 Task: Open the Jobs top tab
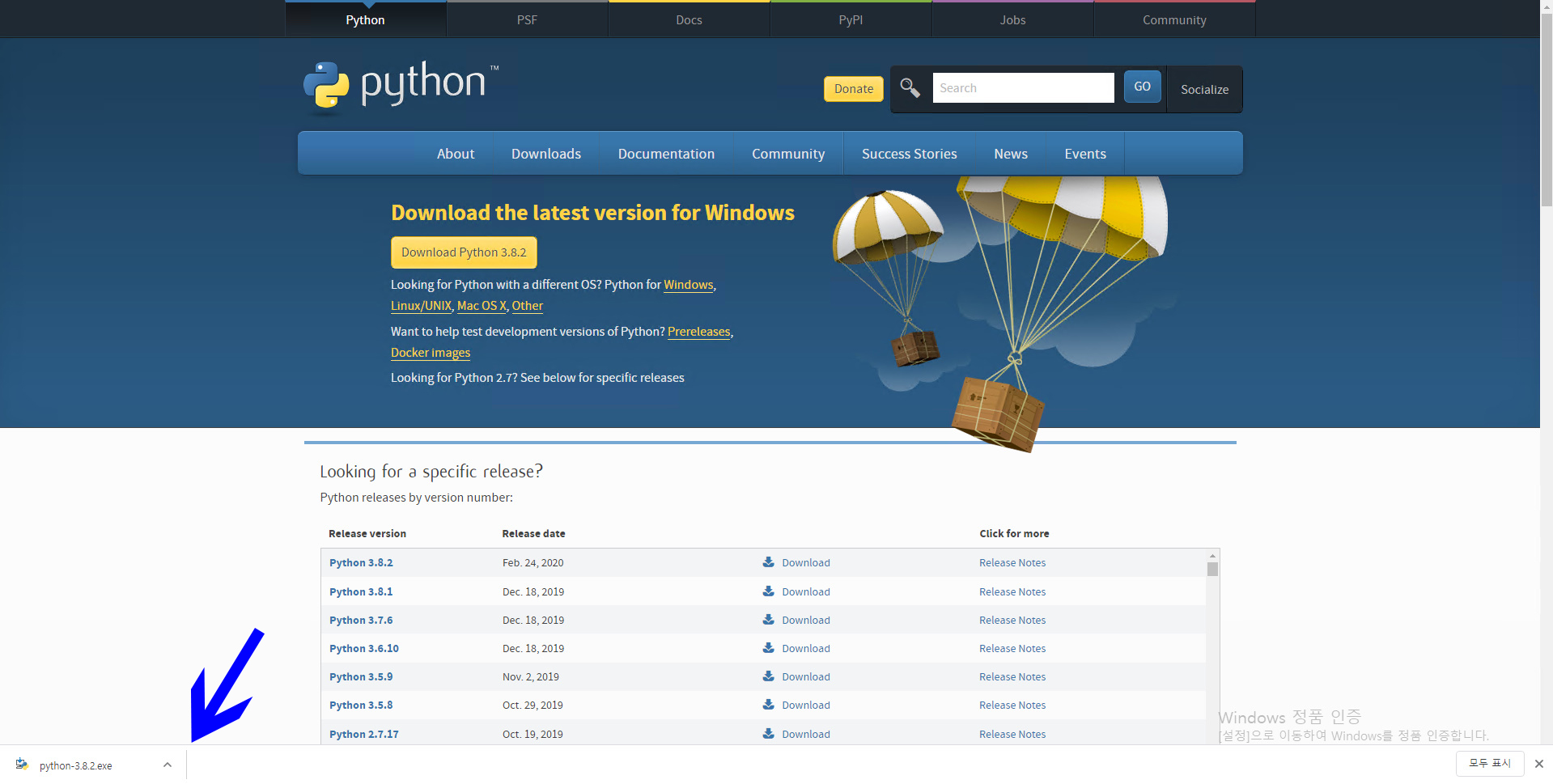pyautogui.click(x=1012, y=19)
